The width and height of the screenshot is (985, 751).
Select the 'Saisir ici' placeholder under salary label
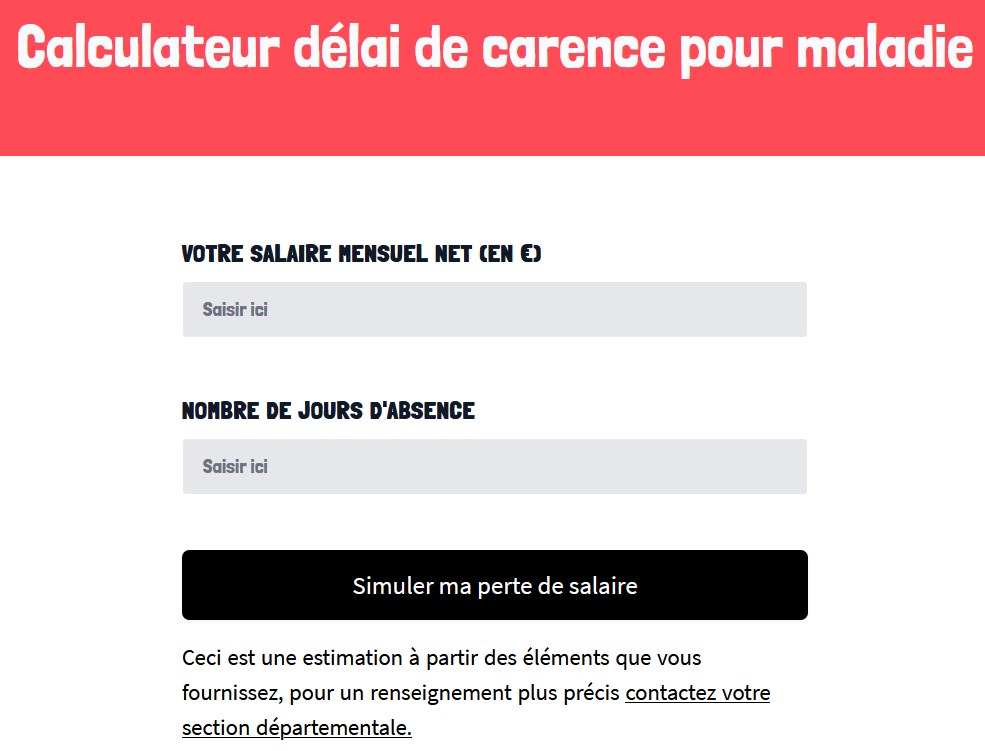[x=235, y=310]
